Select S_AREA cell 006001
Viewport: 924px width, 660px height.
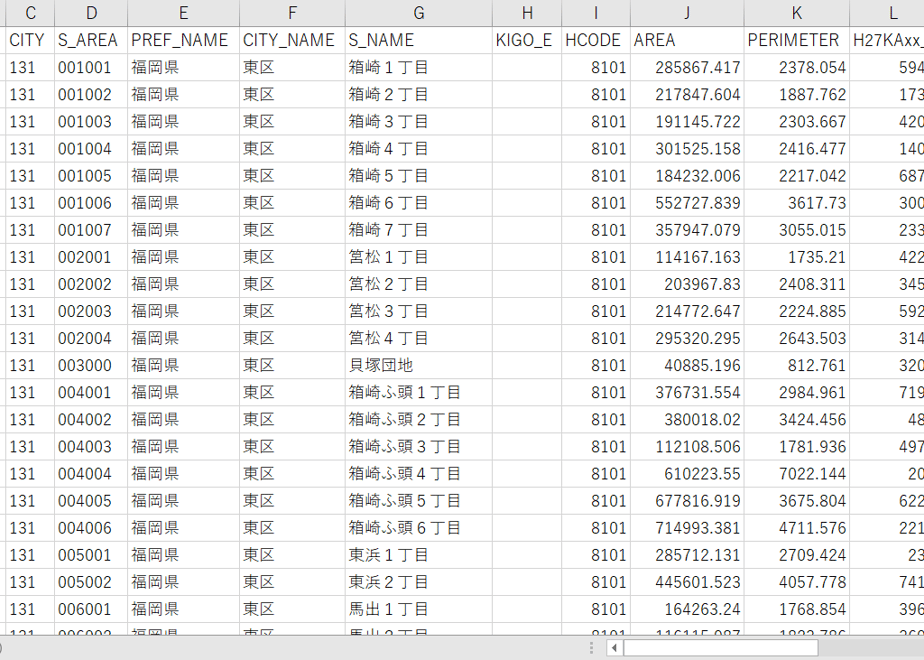pyautogui.click(x=91, y=609)
